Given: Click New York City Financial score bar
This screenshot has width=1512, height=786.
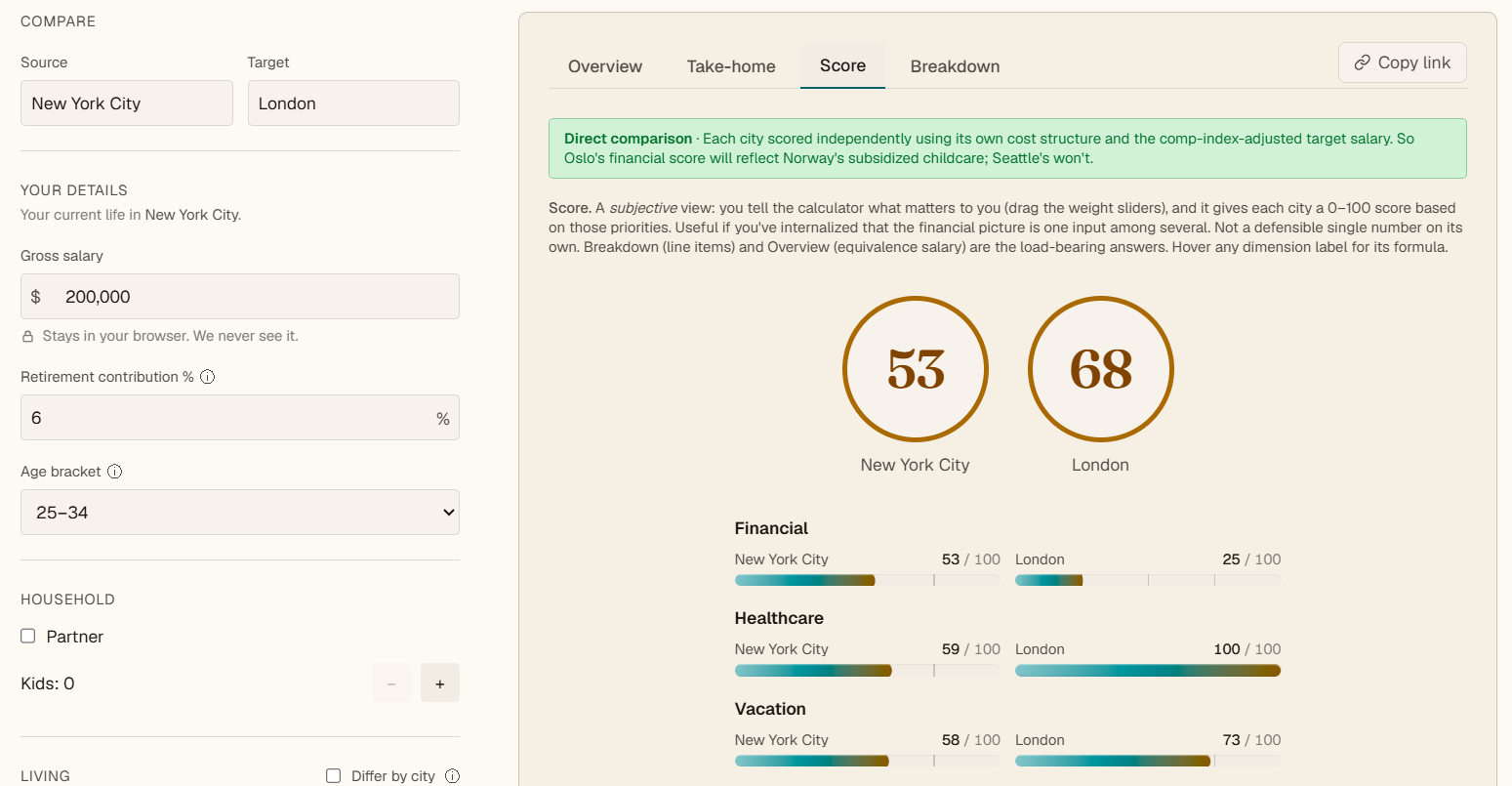Looking at the screenshot, I should coord(868,580).
